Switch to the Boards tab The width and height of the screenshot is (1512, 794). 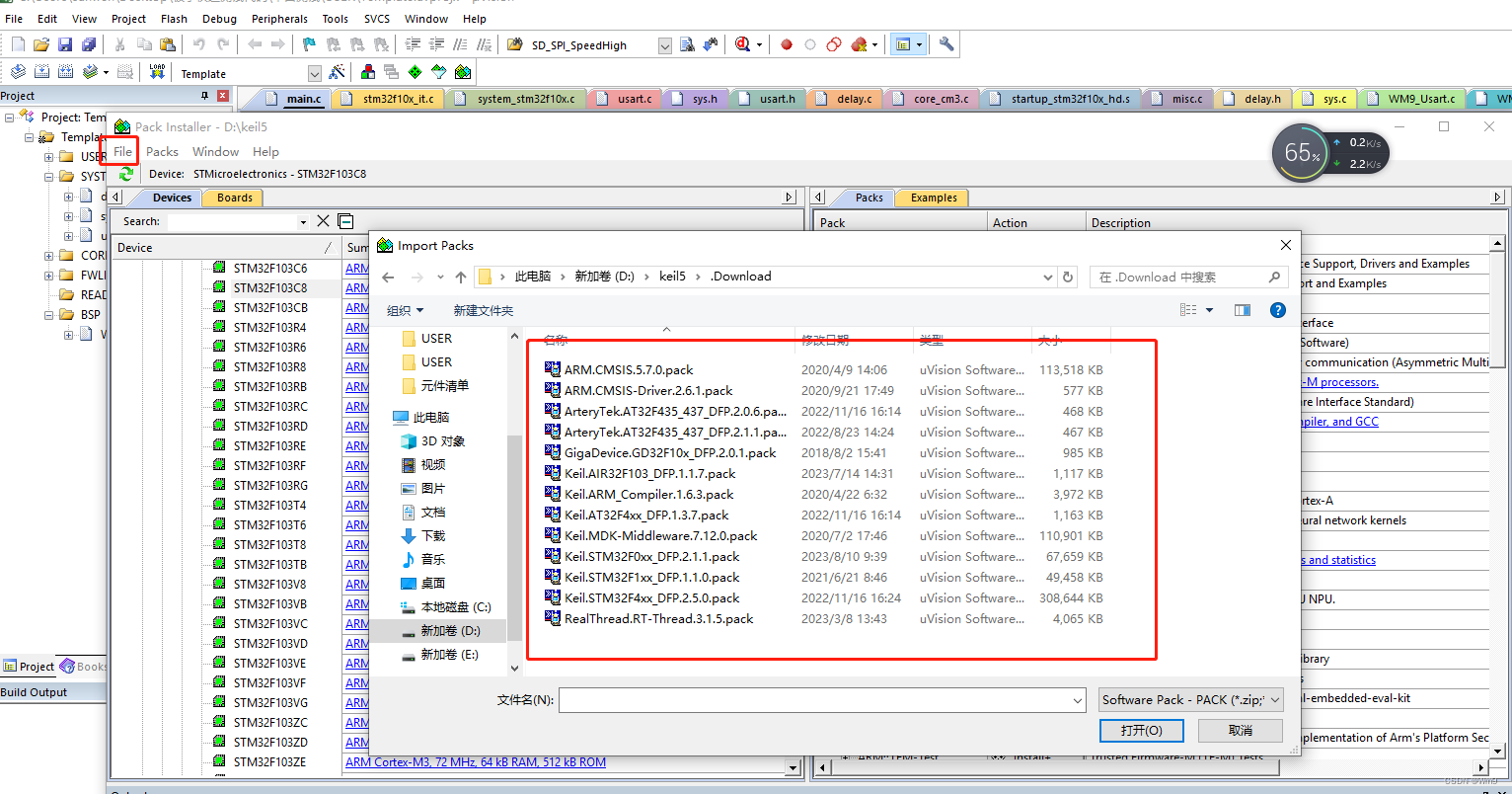click(234, 198)
